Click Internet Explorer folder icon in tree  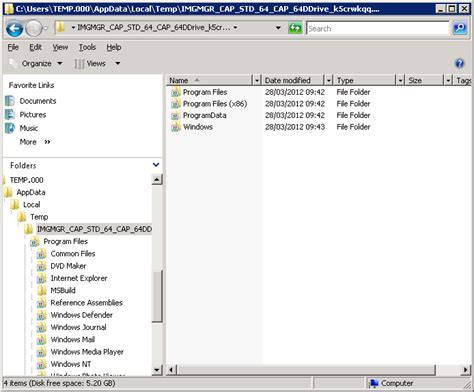pyautogui.click(x=41, y=279)
